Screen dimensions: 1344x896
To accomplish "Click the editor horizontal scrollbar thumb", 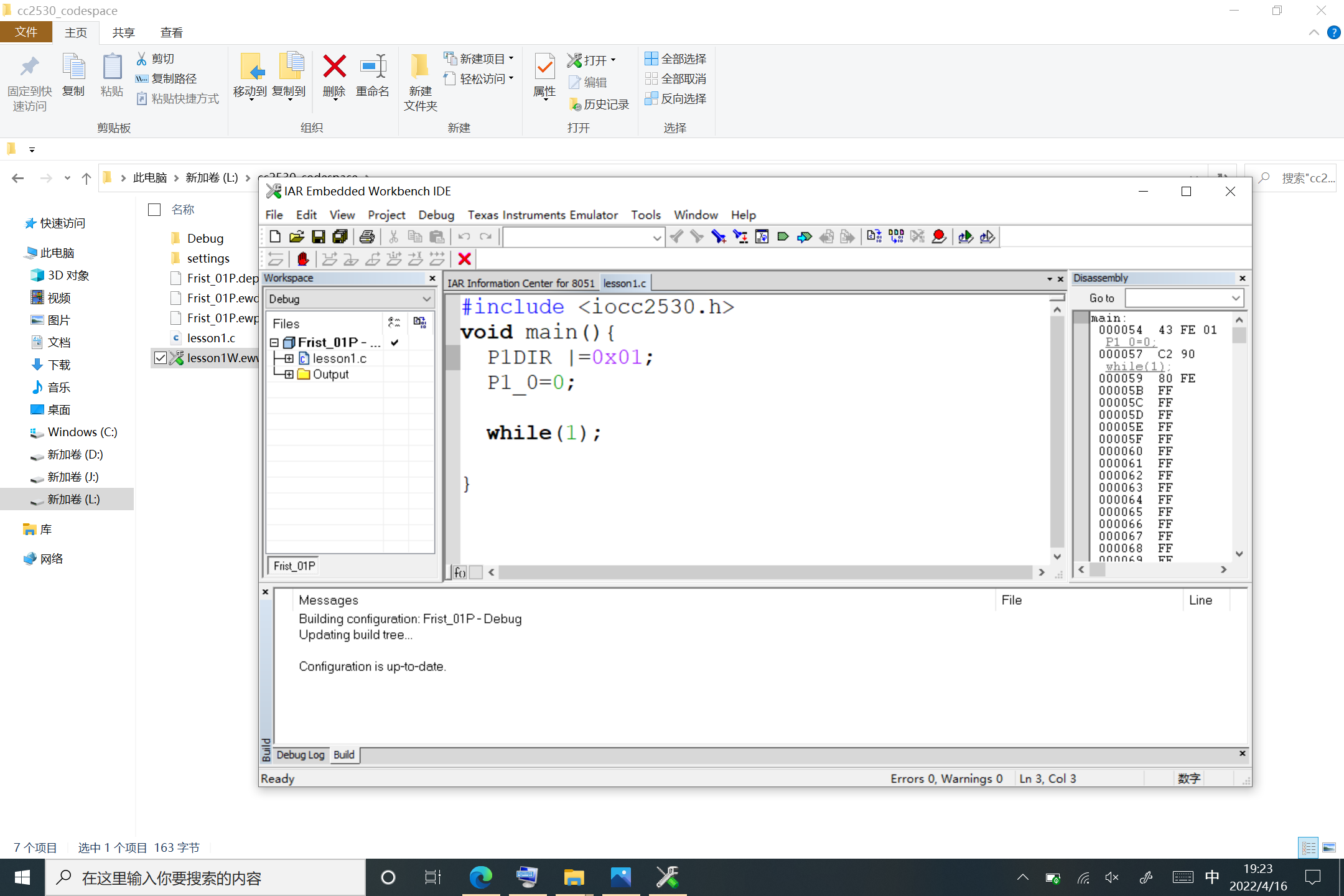I will (x=765, y=572).
